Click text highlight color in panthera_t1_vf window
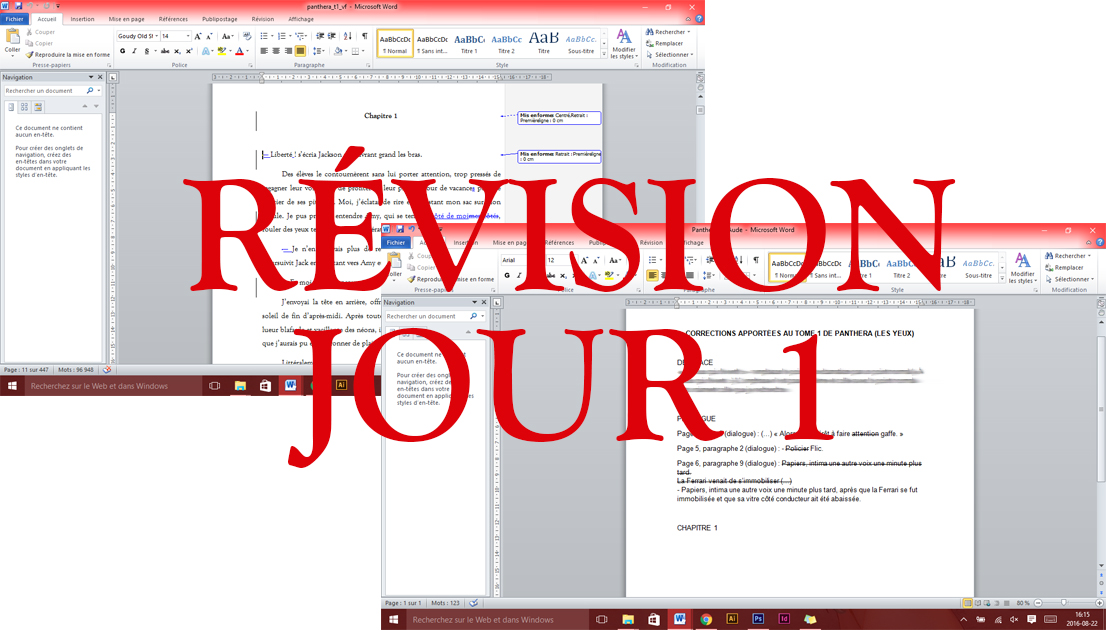This screenshot has height=630, width=1106. [223, 51]
